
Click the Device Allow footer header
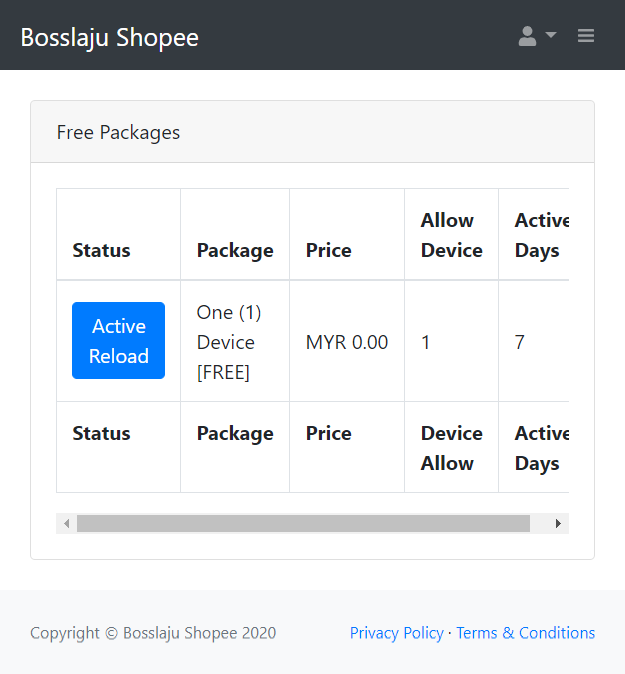click(452, 448)
